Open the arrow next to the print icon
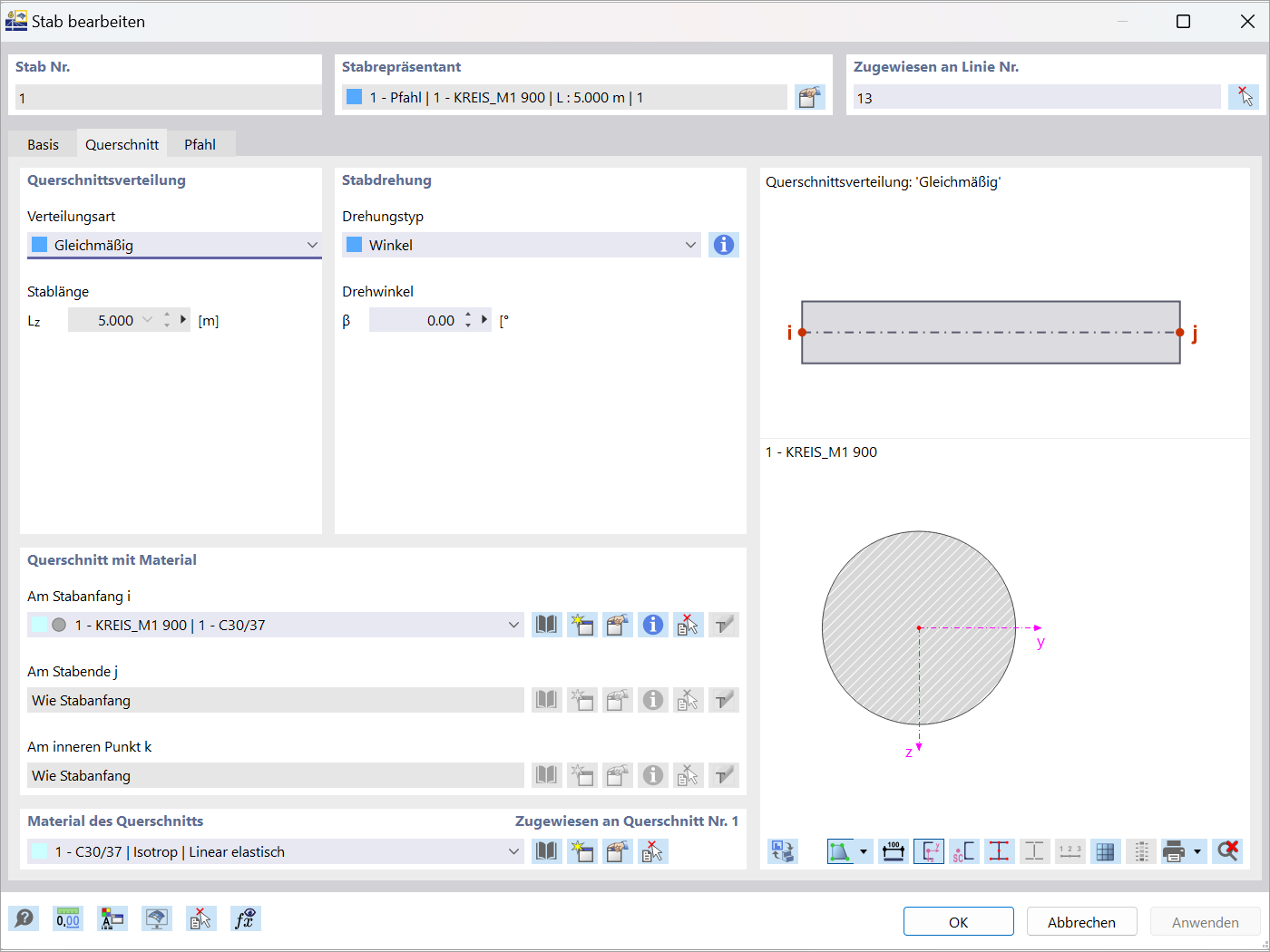Viewport: 1270px width, 952px height. (1197, 851)
